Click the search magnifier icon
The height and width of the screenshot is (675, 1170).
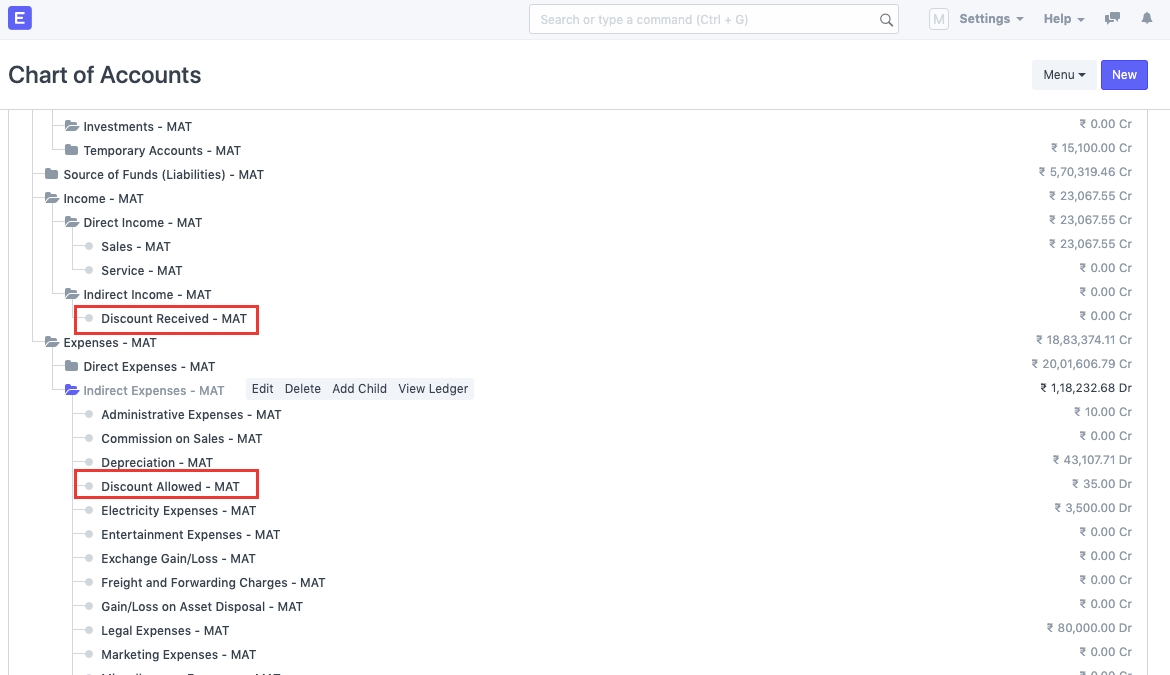pos(886,20)
